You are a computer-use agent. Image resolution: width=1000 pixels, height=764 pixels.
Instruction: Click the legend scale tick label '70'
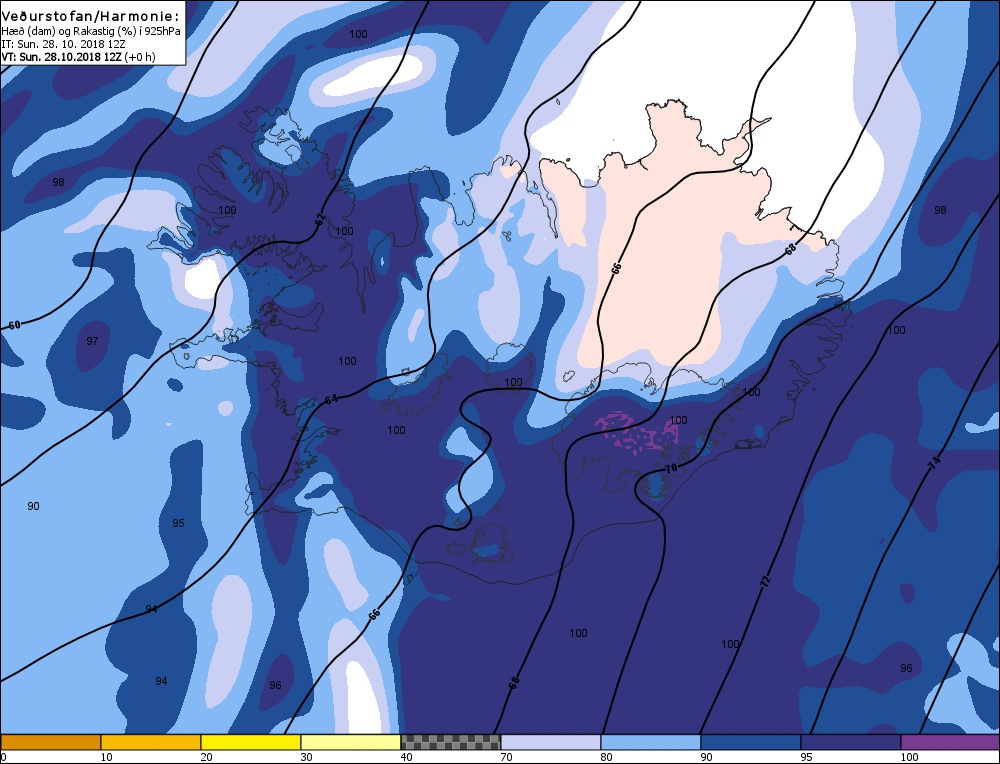(x=506, y=757)
